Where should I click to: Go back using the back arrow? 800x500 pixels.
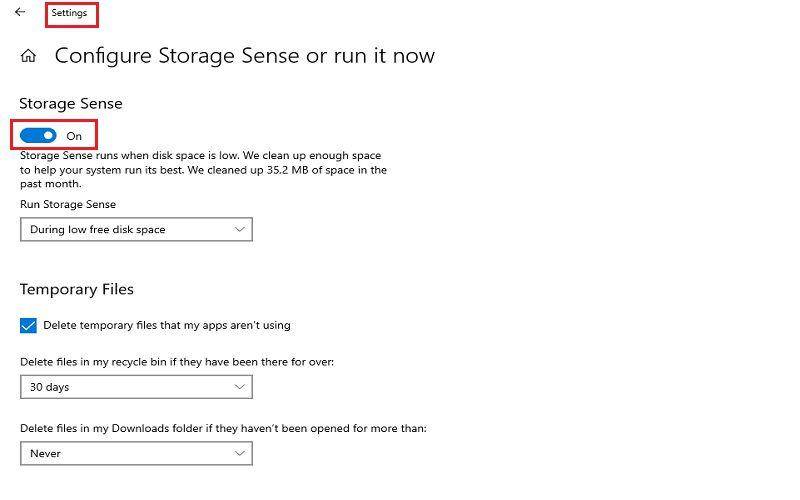20,12
